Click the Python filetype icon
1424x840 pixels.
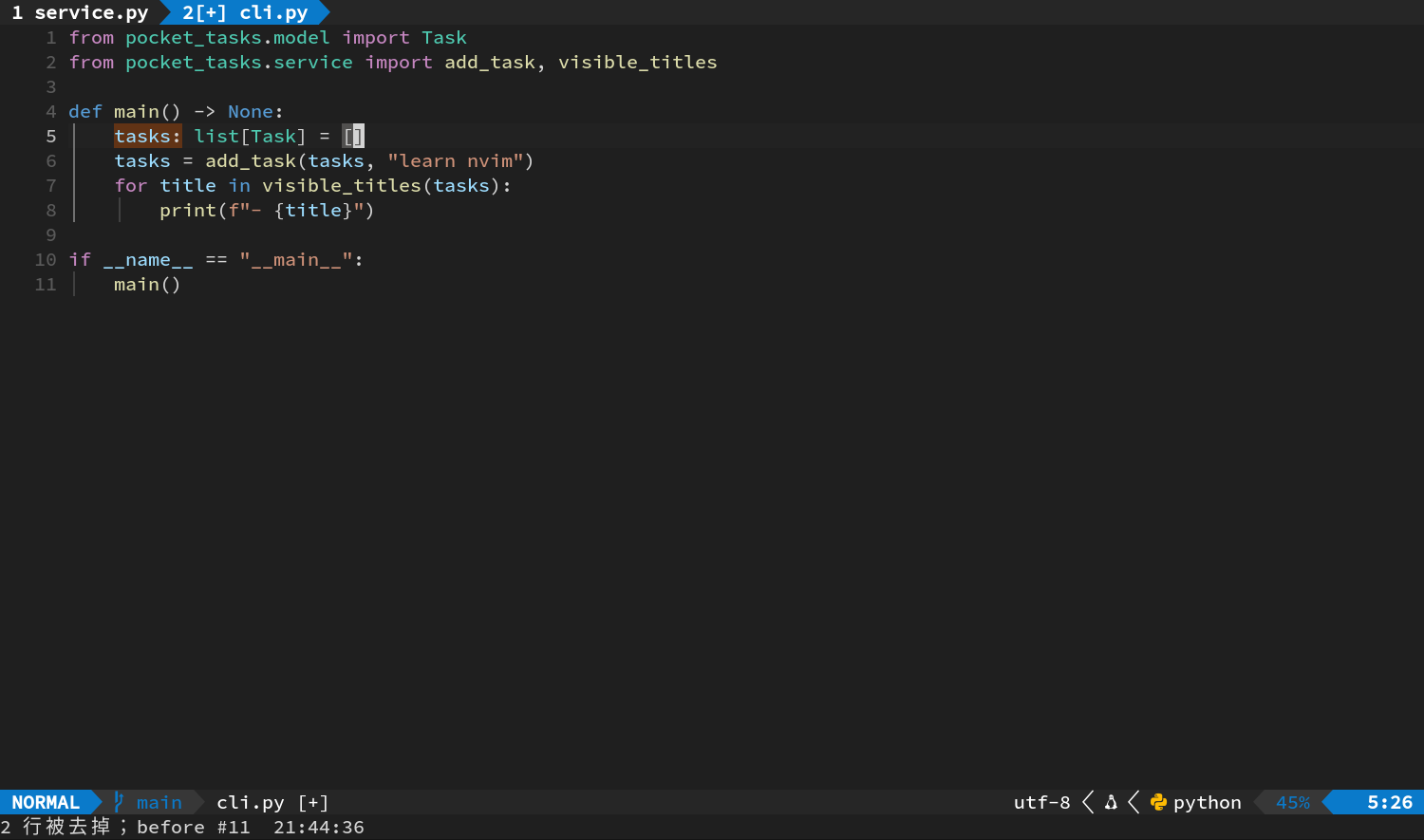click(x=1158, y=802)
